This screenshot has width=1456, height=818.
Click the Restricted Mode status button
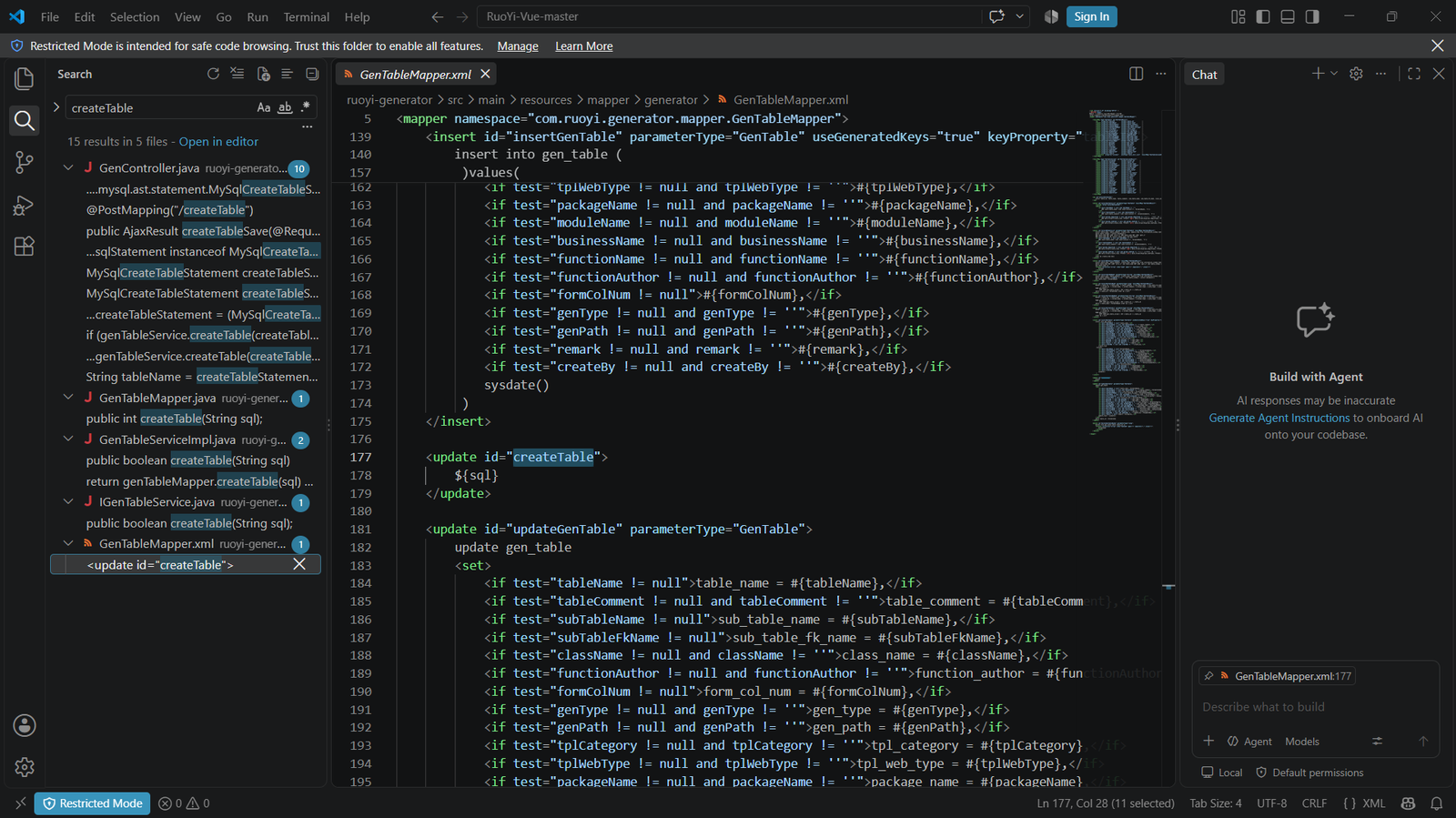tap(93, 803)
